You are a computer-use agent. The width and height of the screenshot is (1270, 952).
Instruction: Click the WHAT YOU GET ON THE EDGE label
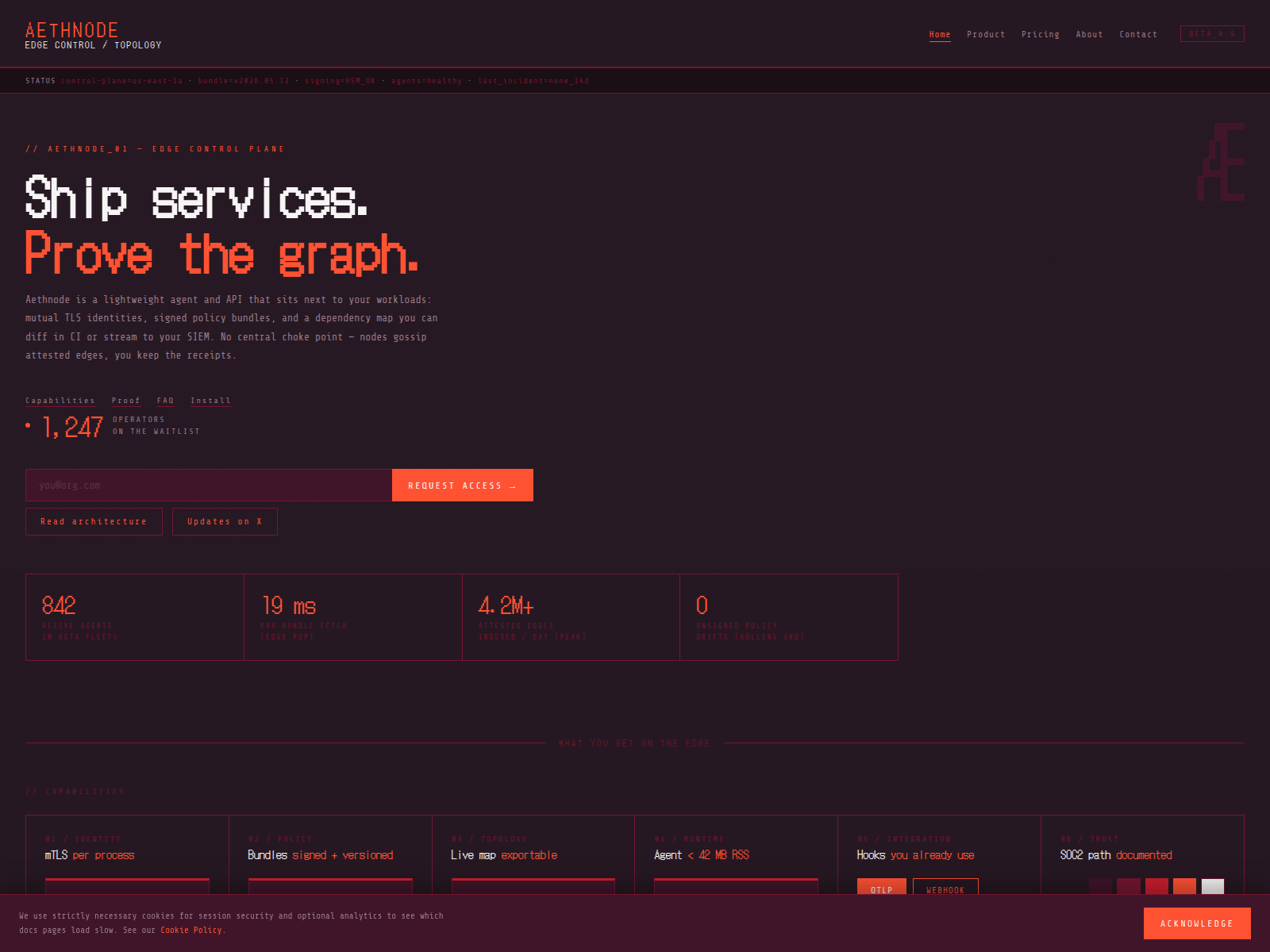(x=634, y=743)
